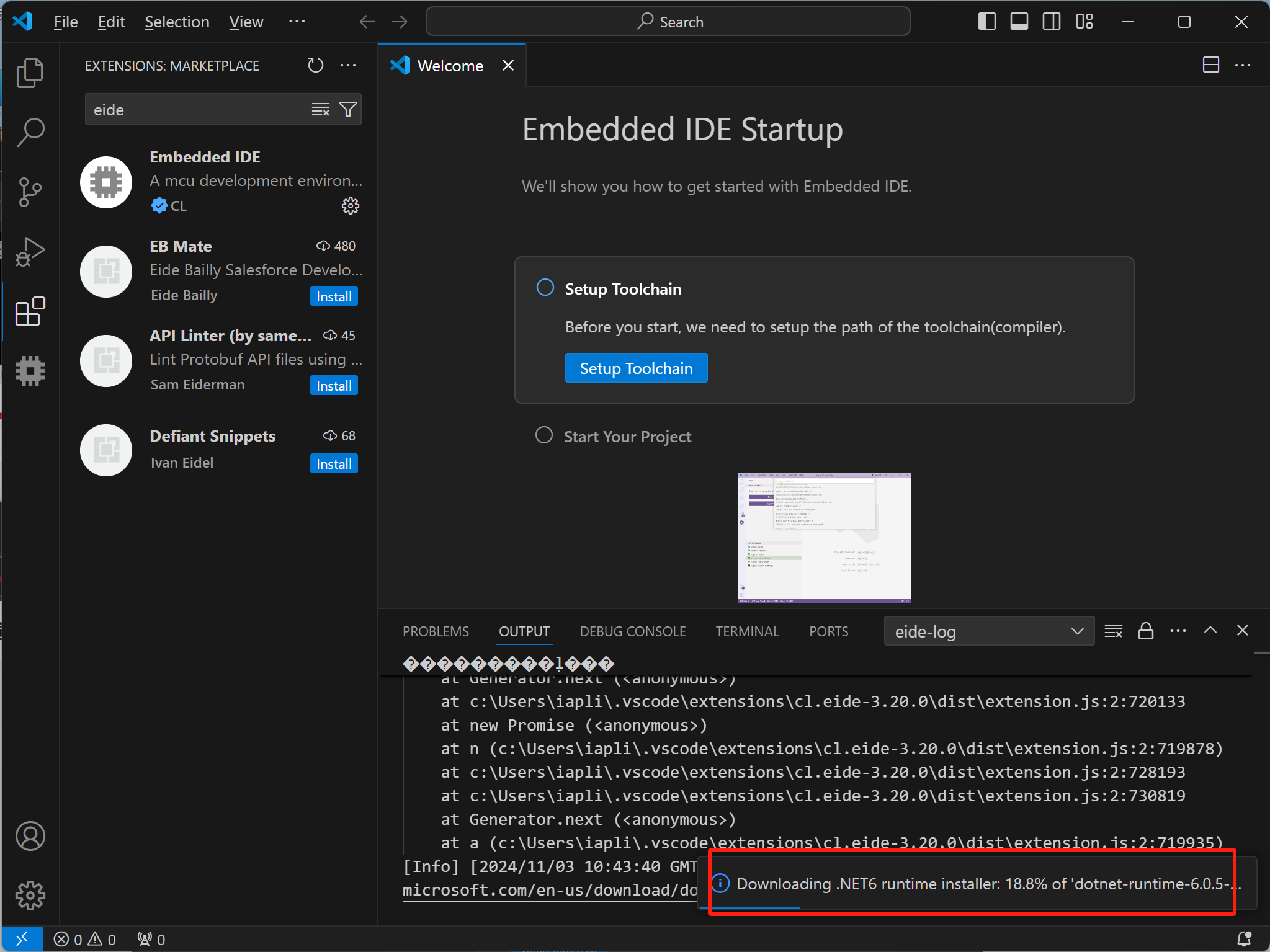Open the Selection menu
This screenshot has width=1270, height=952.
point(177,22)
